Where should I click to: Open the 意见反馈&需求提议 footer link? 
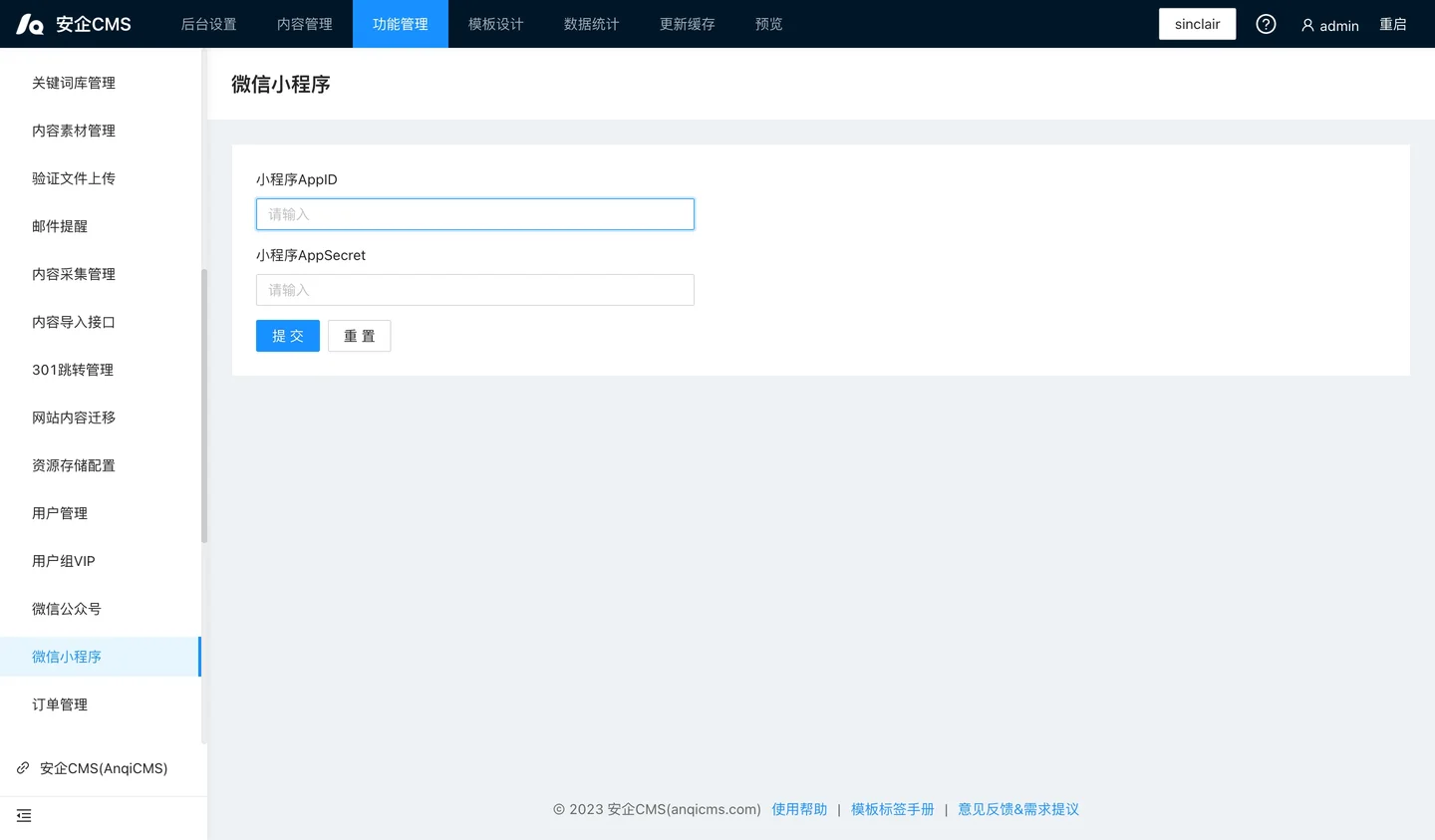click(1018, 809)
